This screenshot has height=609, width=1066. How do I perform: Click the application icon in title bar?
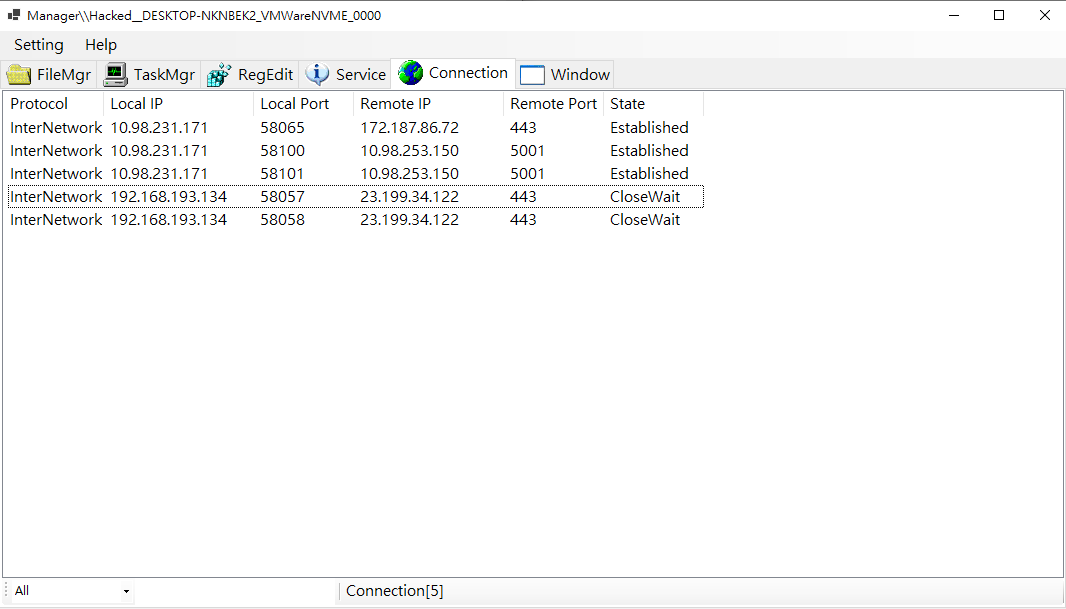(14, 15)
